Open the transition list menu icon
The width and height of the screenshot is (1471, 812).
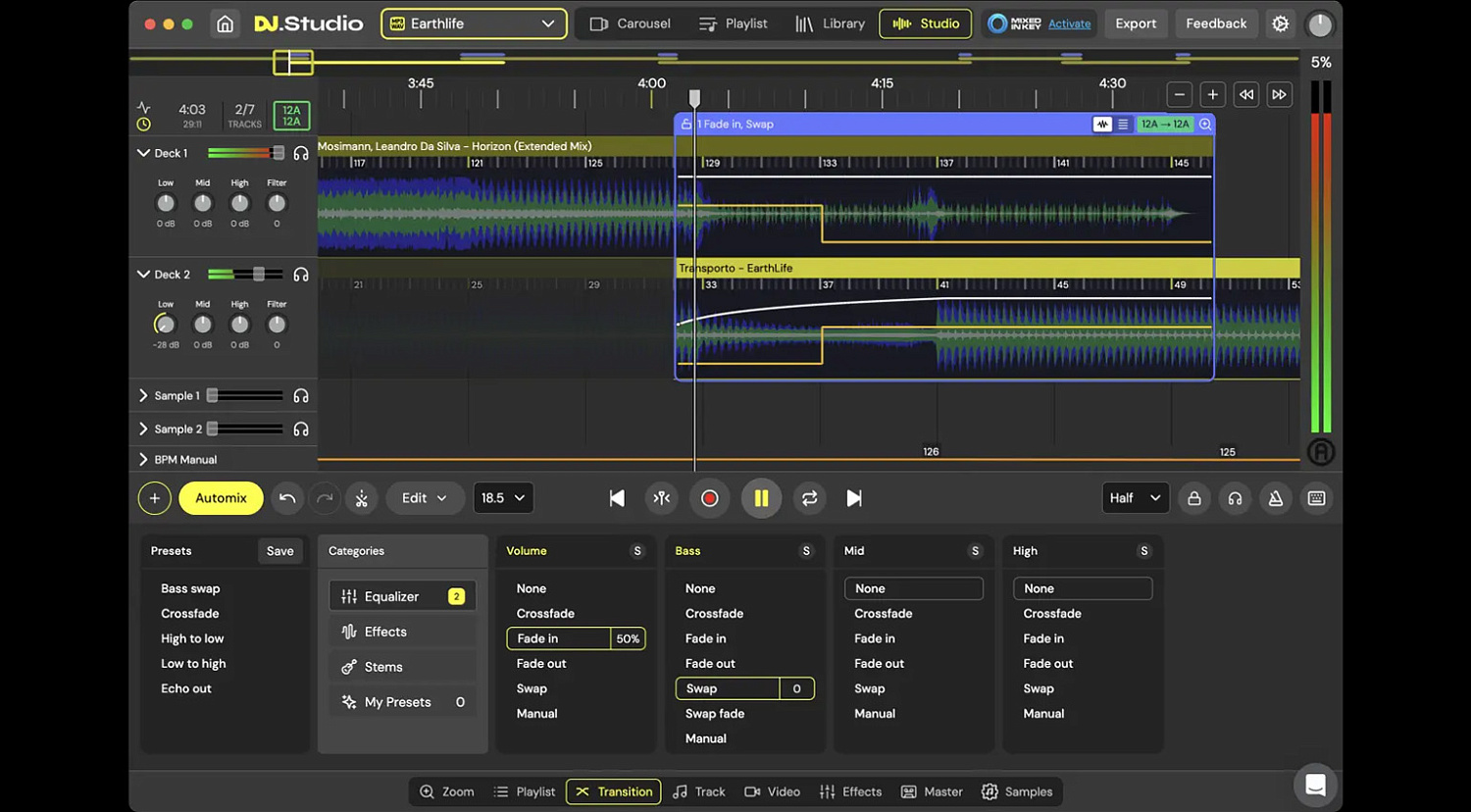(1123, 125)
